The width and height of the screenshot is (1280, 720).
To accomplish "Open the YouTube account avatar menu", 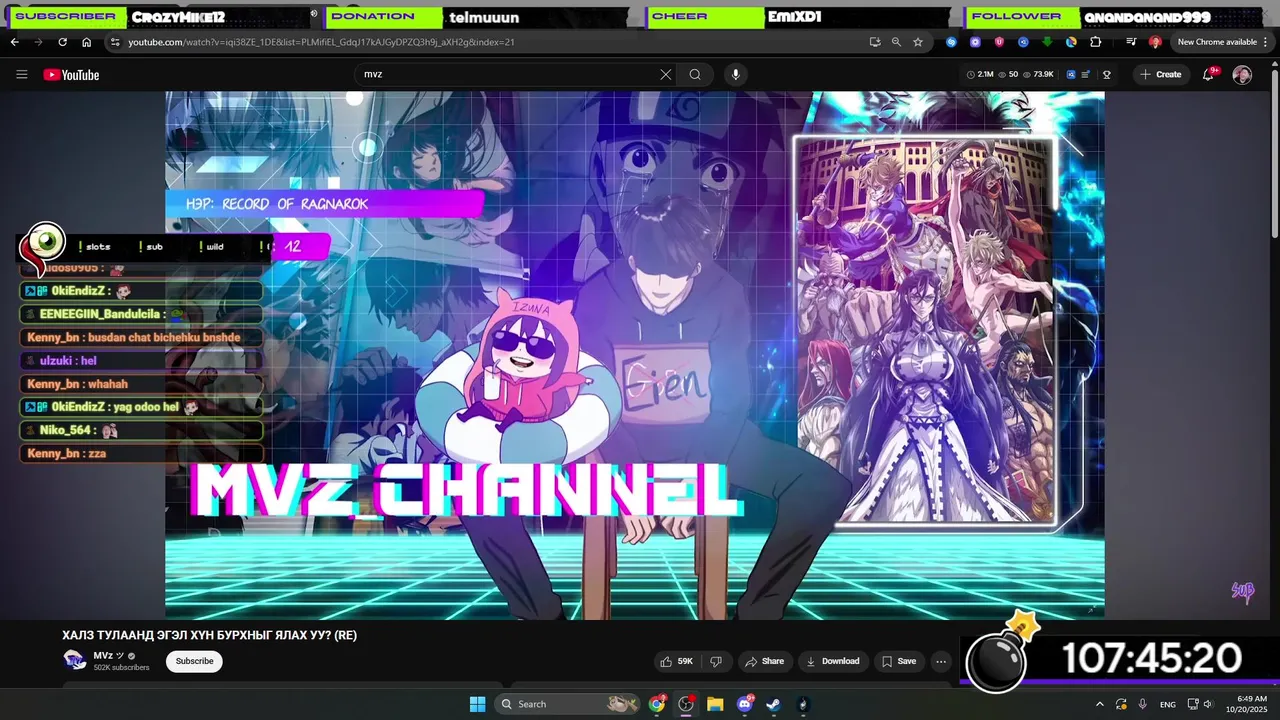I will (x=1242, y=74).
